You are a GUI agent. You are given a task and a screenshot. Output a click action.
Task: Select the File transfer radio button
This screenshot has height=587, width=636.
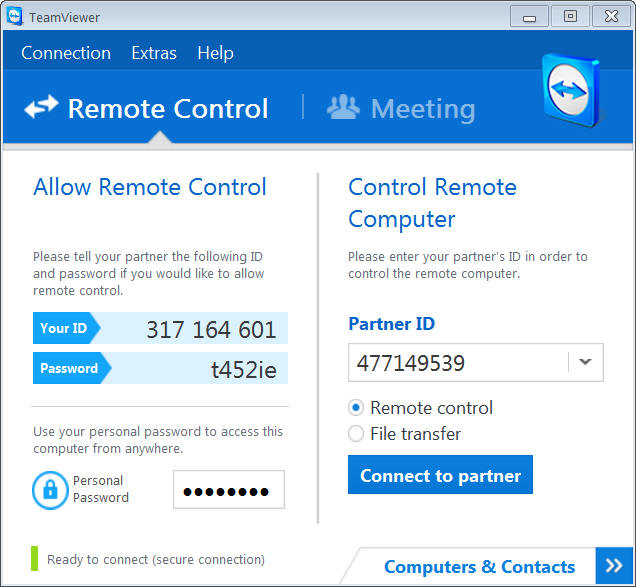[x=356, y=433]
